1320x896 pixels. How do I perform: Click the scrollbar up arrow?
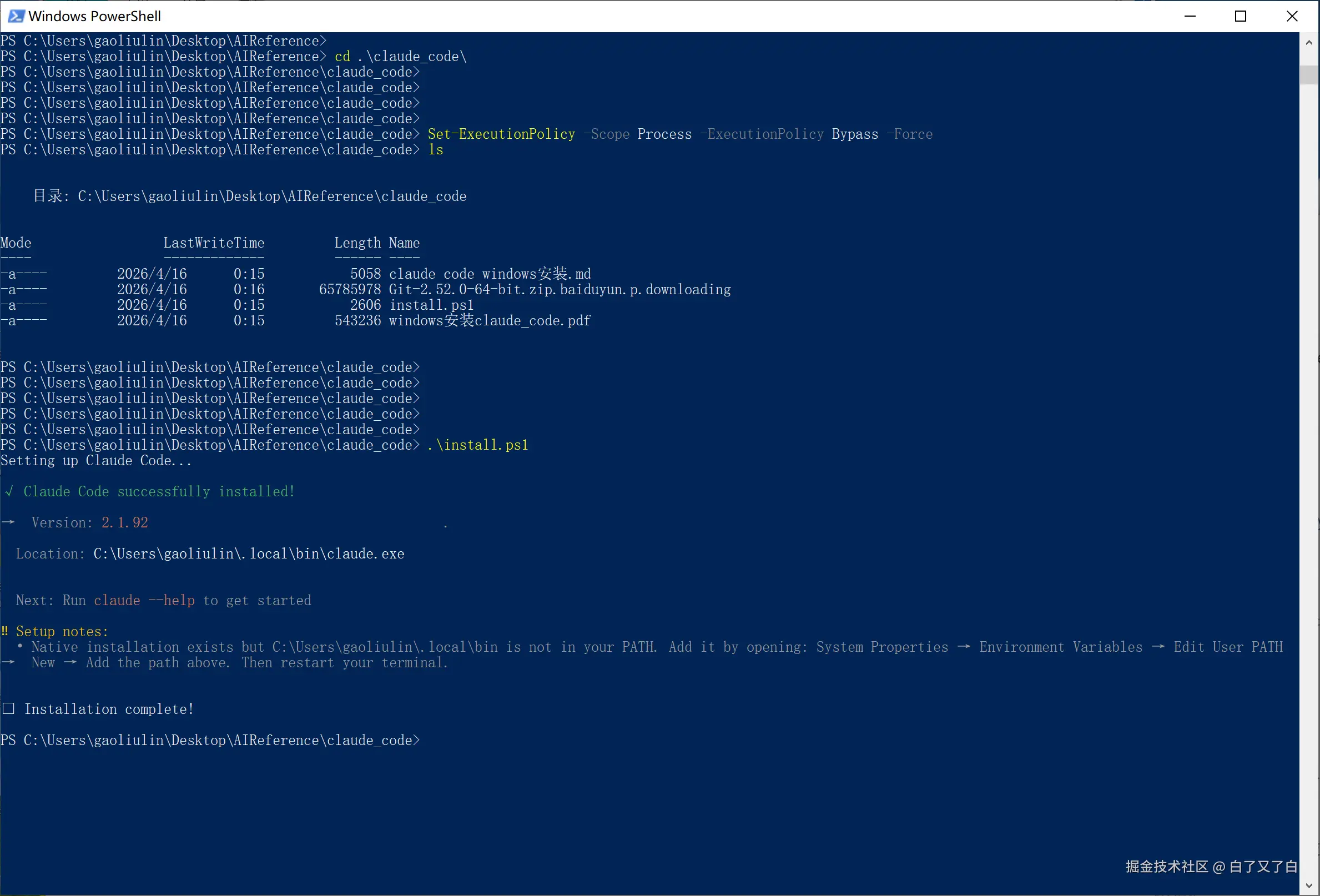point(1309,43)
